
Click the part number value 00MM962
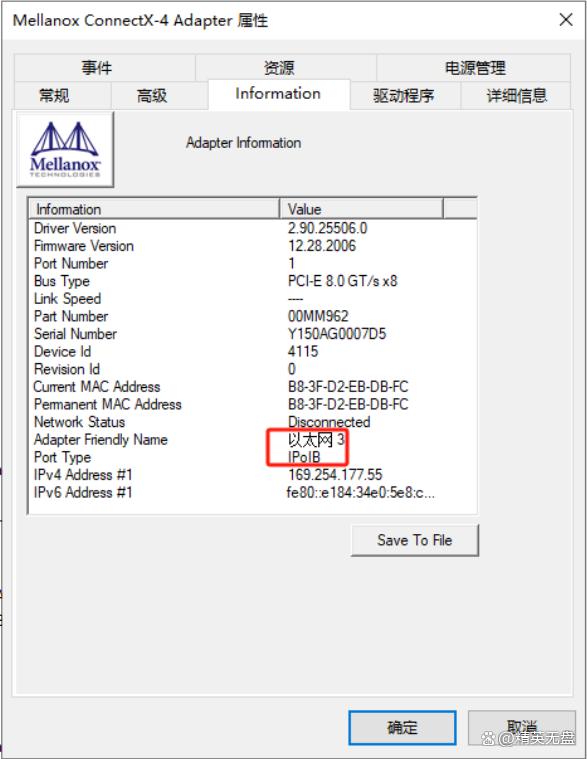point(318,316)
